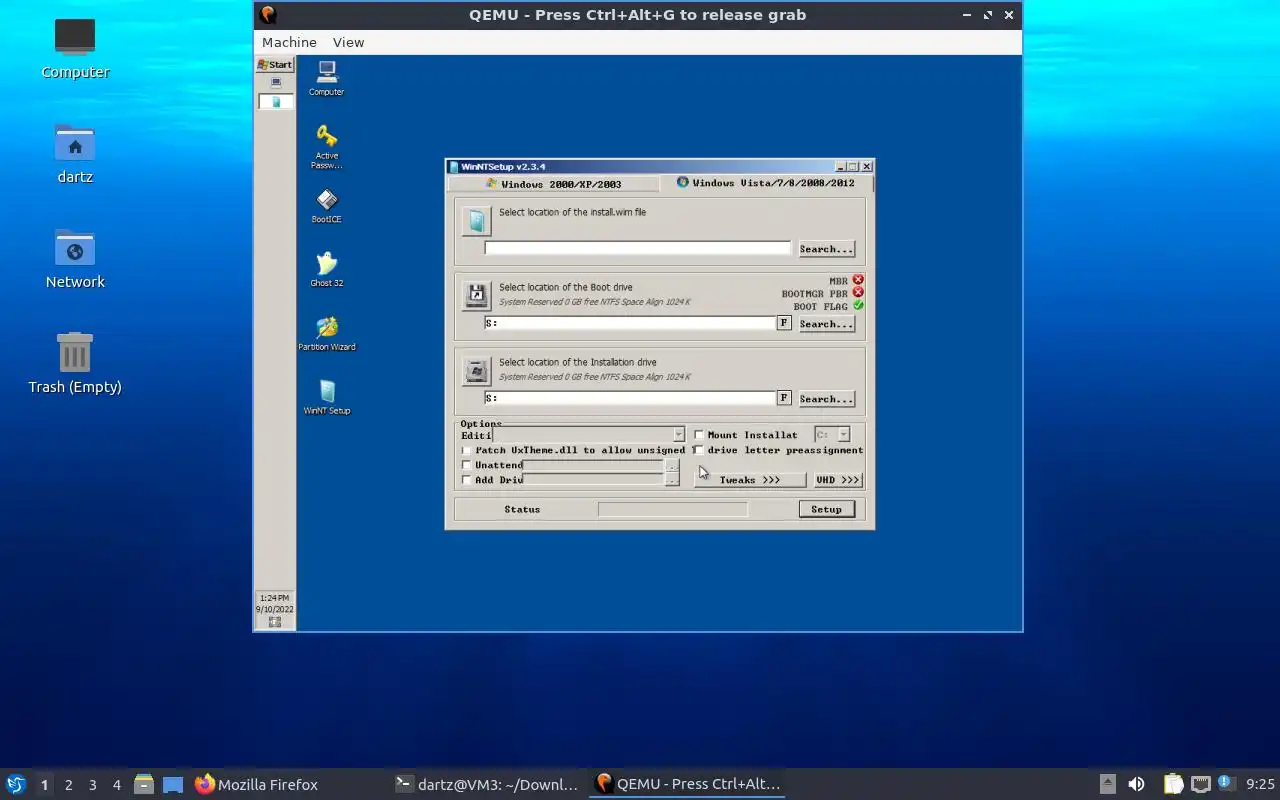Click F button beside Boot drive field

[784, 323]
